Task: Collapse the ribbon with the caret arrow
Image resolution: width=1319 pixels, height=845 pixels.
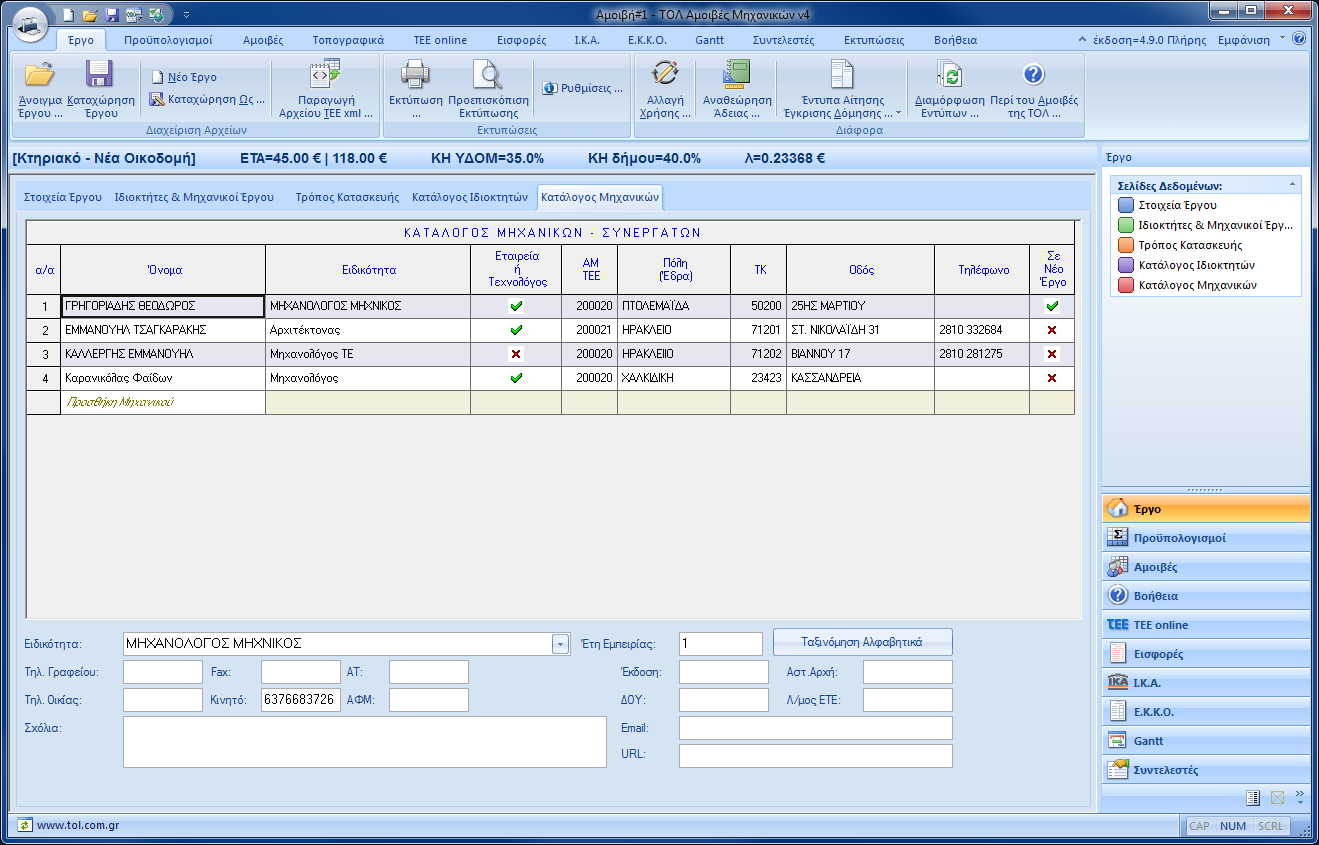Action: point(1083,40)
